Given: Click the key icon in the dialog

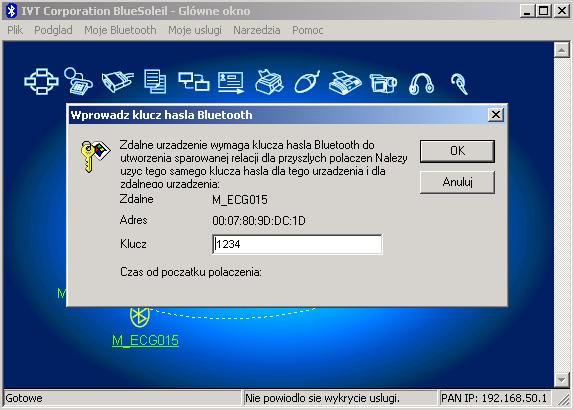Looking at the screenshot, I should click(95, 156).
